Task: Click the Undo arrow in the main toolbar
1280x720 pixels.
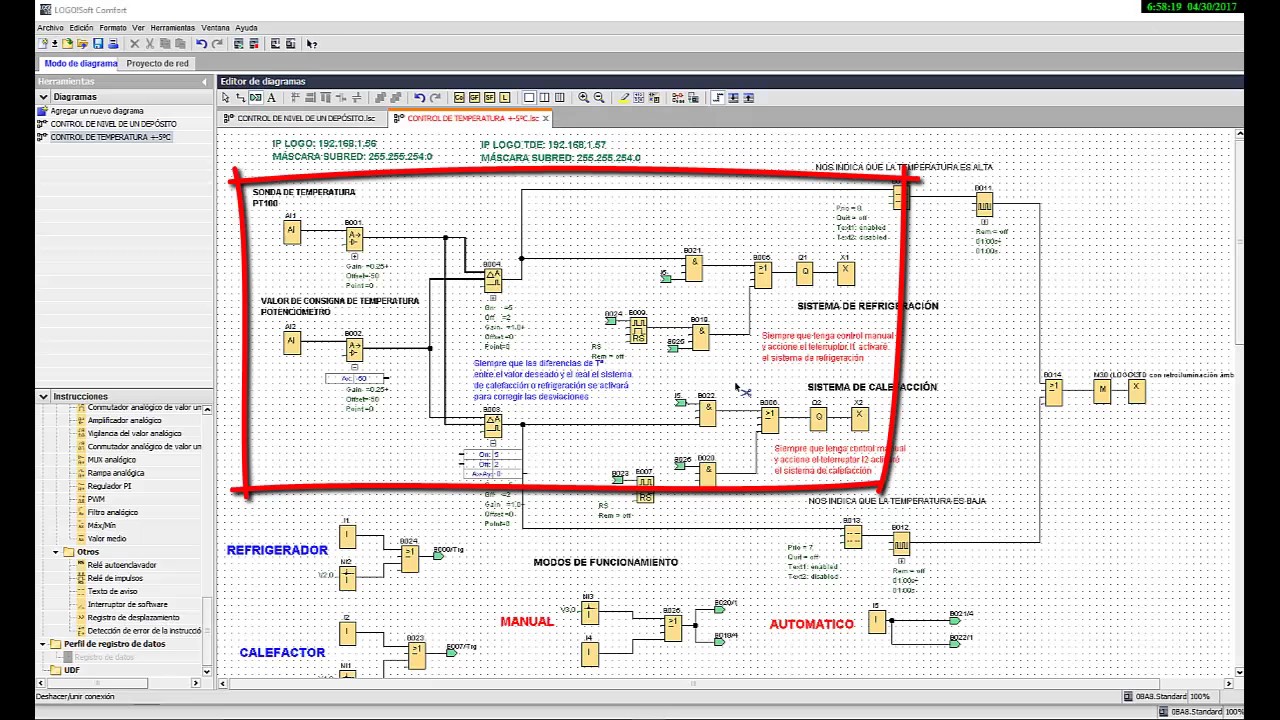Action: point(201,44)
